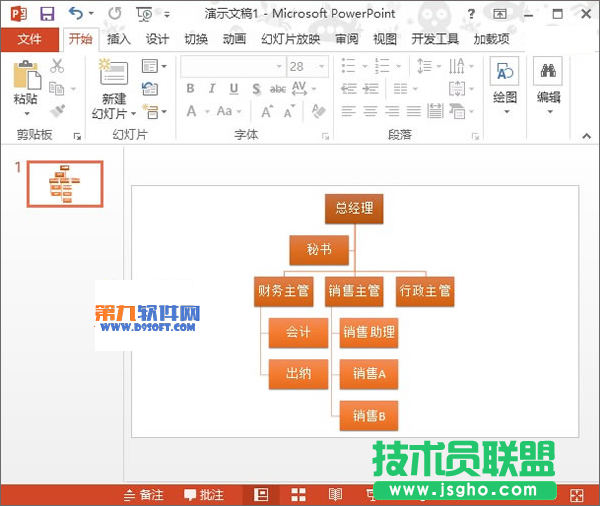Viewport: 600px width, 506px height.
Task: Select slide 1 thumbnail
Action: (x=65, y=184)
